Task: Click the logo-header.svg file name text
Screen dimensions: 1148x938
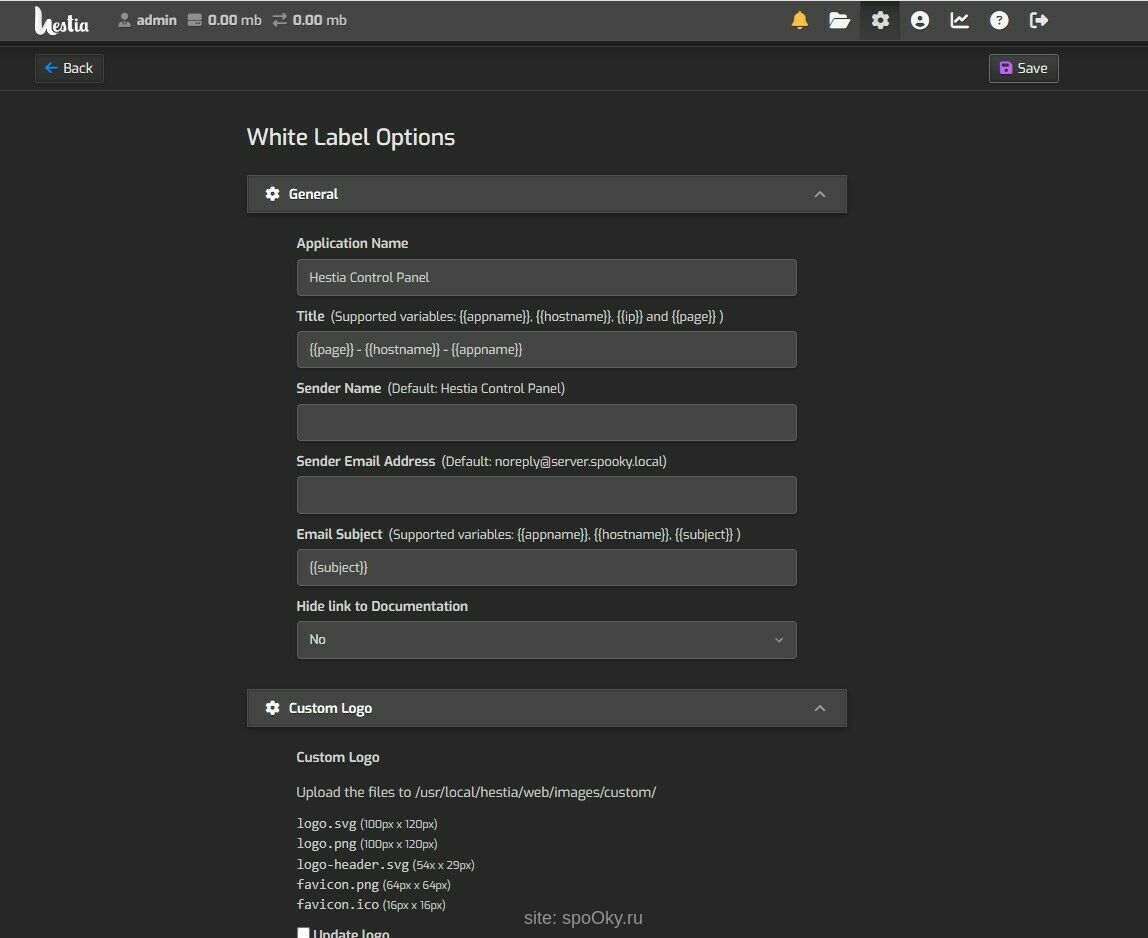Action: [x=353, y=864]
